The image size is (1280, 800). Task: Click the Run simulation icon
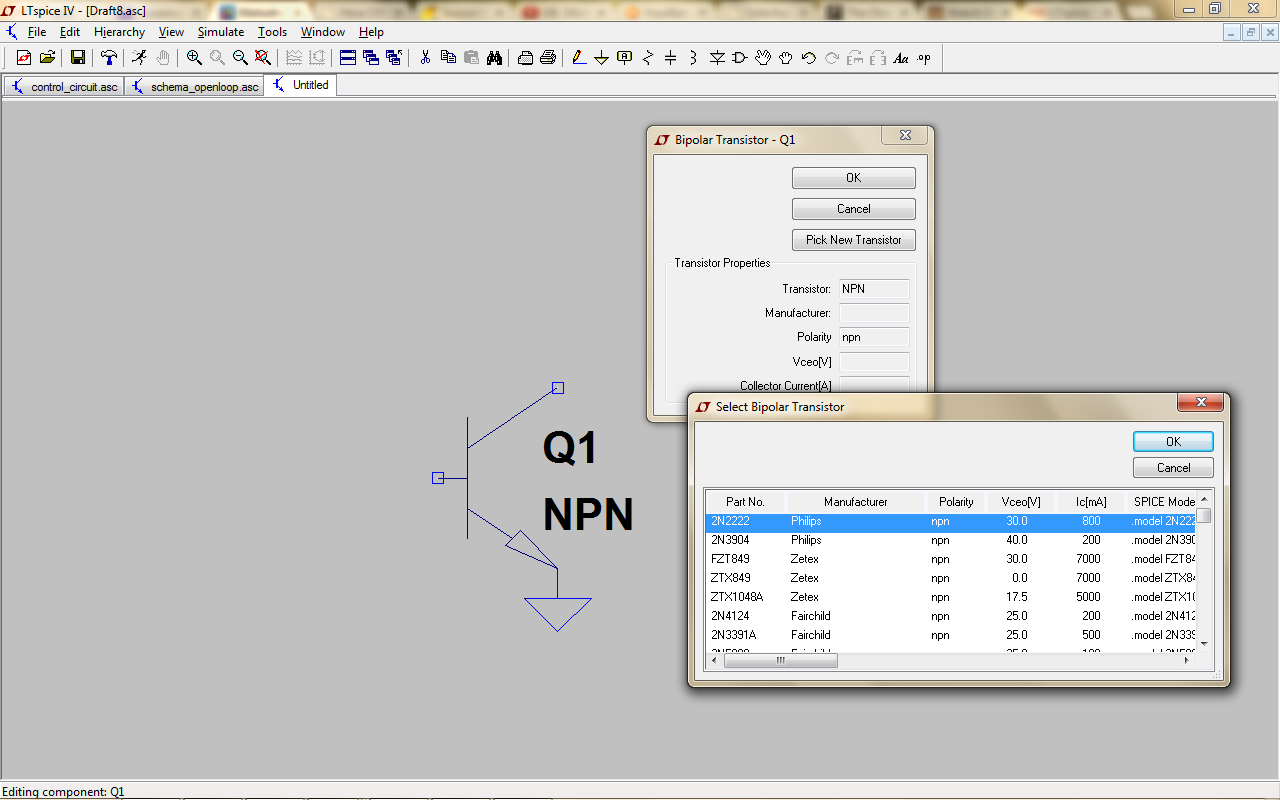tap(139, 58)
